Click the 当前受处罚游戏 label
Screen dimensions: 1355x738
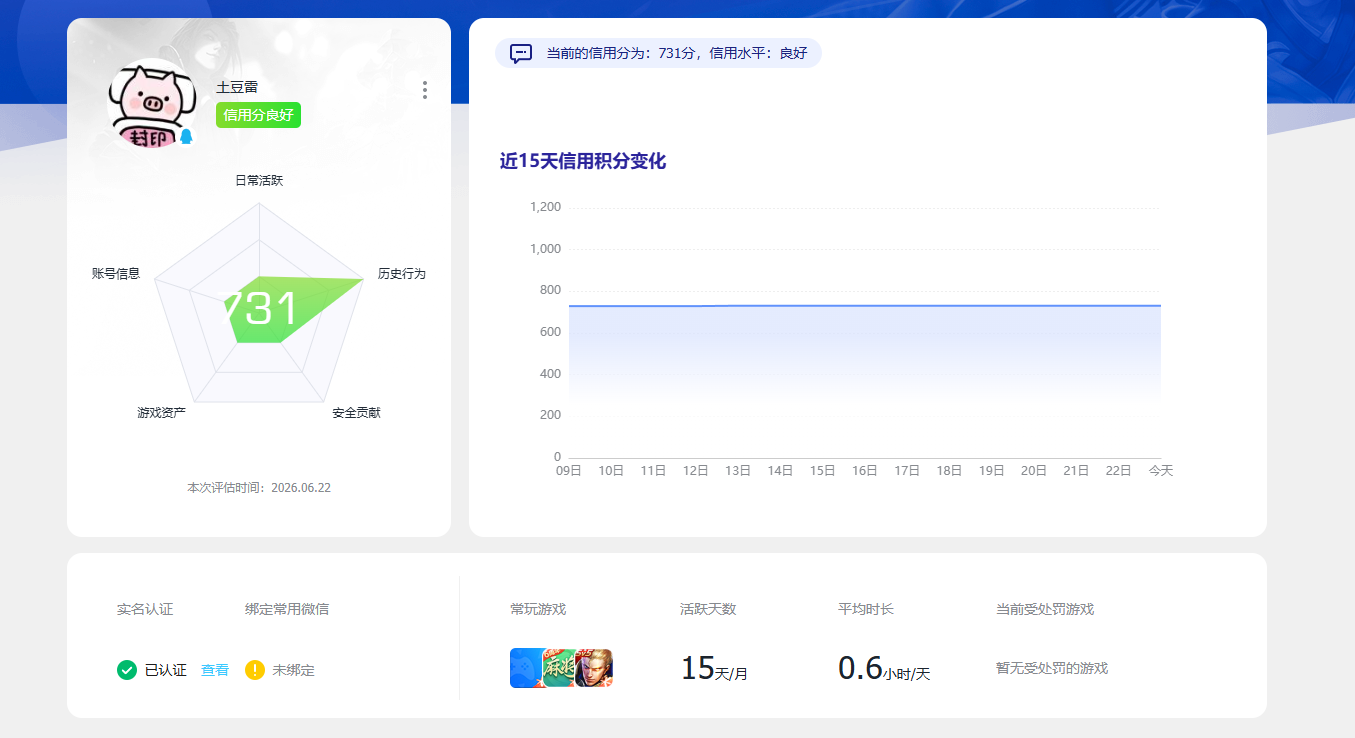1045,609
